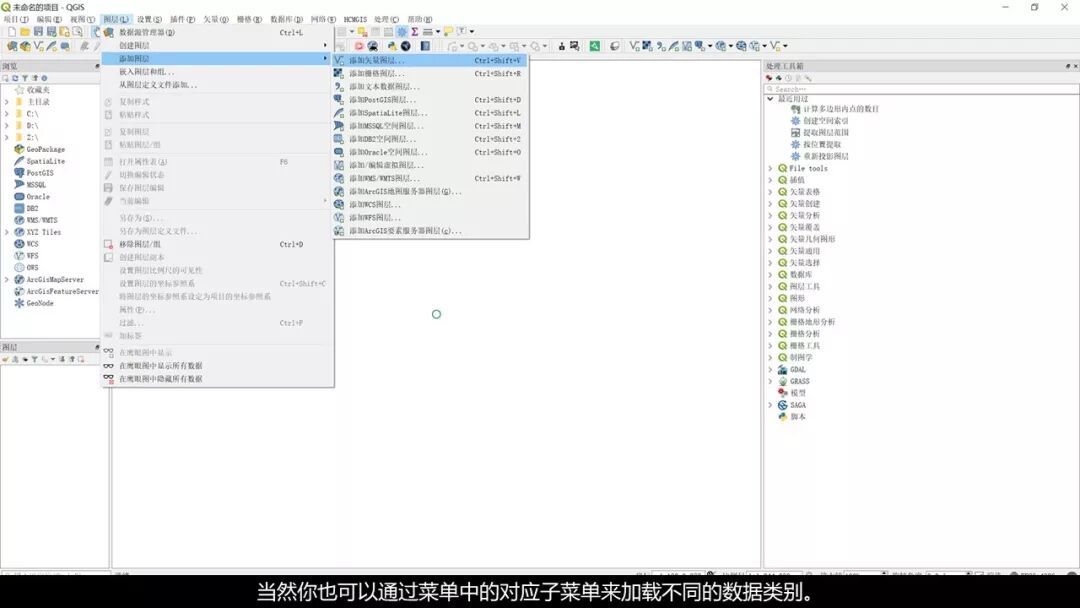Click the toolbox Search input field
Screen dimensions: 1080x608
click(x=921, y=89)
